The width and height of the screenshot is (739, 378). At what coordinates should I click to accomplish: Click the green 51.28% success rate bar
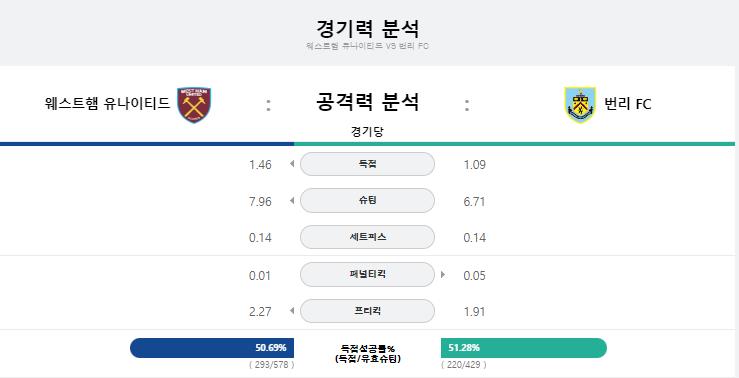[524, 348]
